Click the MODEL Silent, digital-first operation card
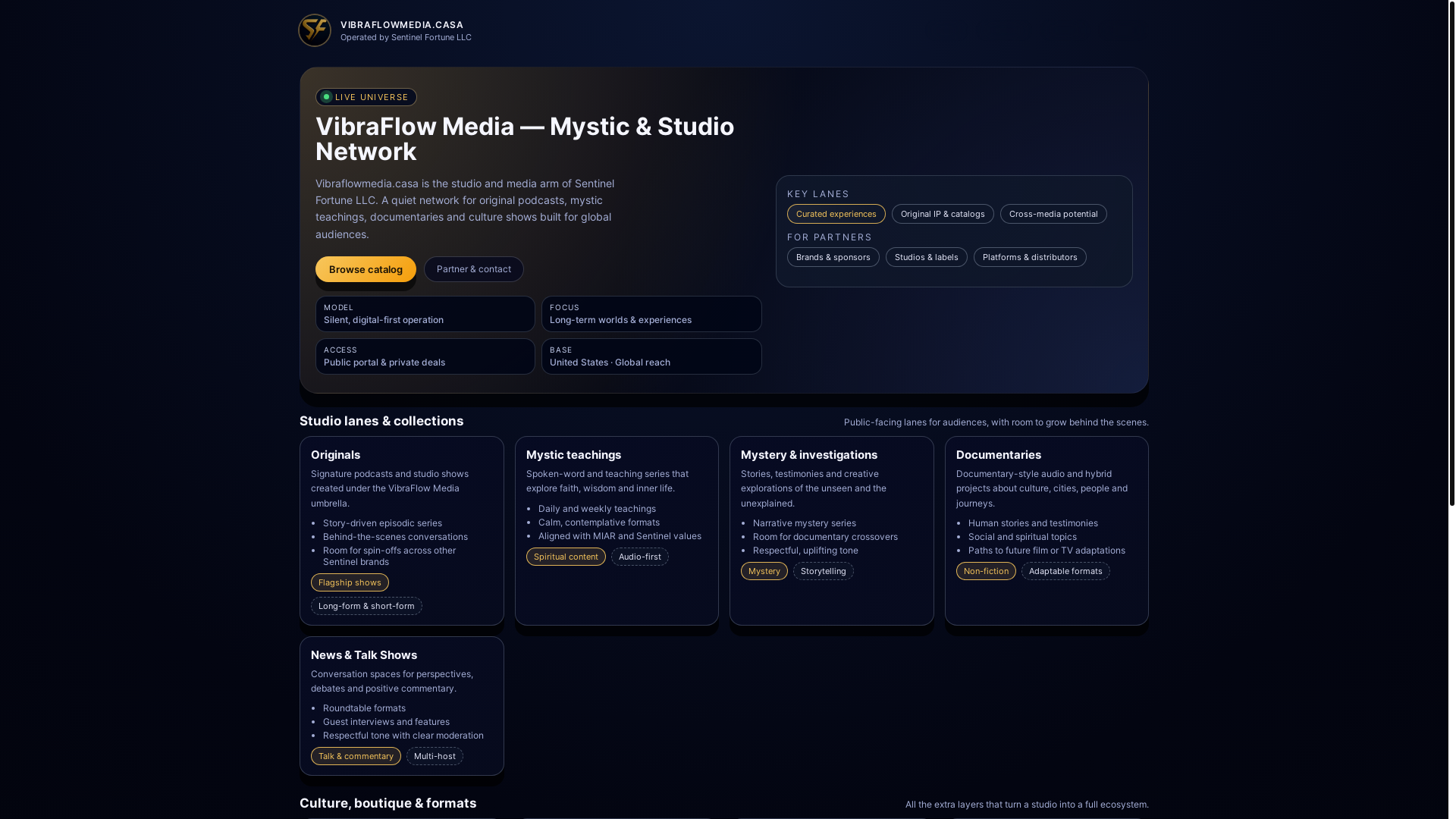This screenshot has width=1456, height=819. pos(425,314)
